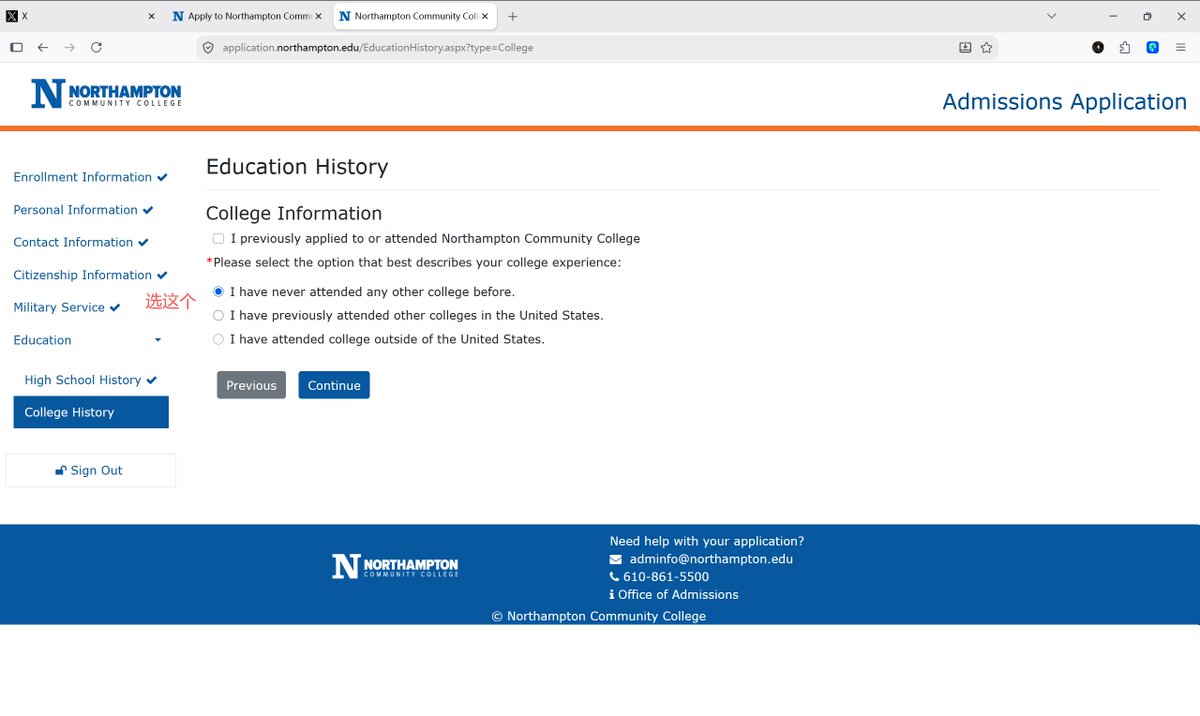1200x716 pixels.
Task: Click the footer Northampton Community College logo
Action: (395, 566)
